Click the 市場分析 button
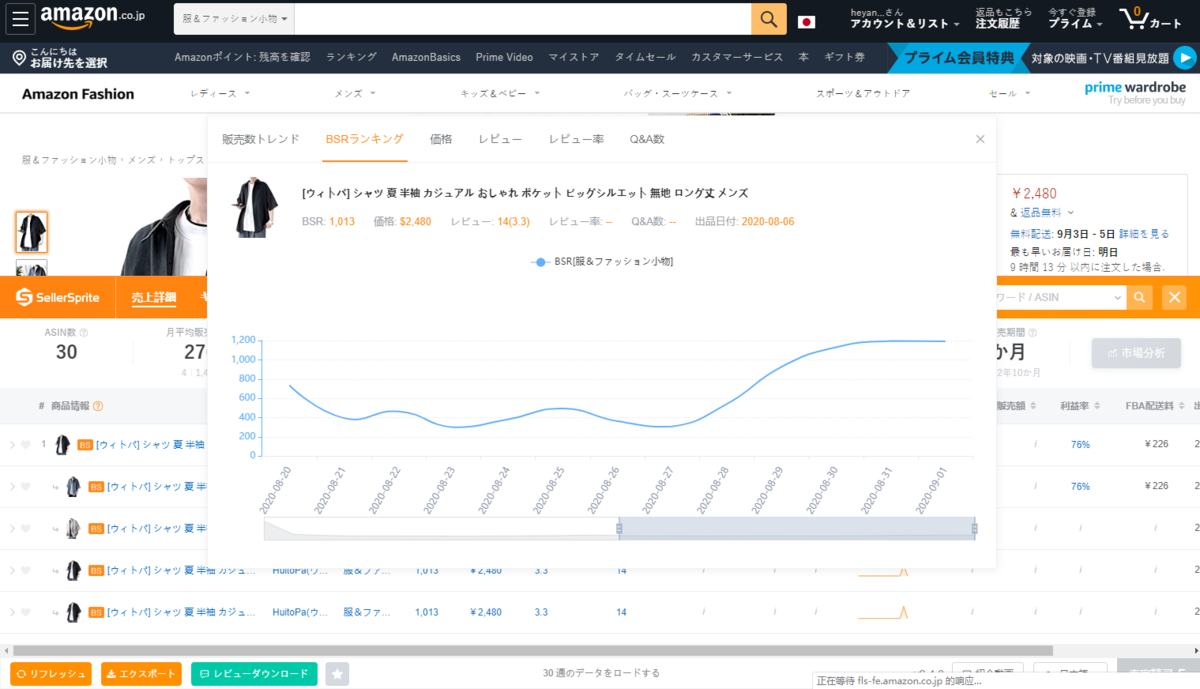This screenshot has width=1200, height=689. (1136, 353)
